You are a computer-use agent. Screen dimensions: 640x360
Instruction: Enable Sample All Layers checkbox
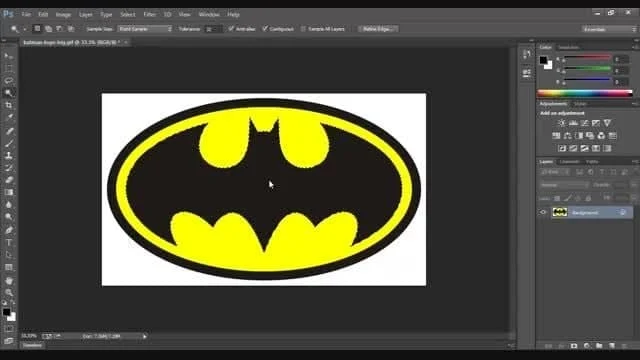[303, 29]
